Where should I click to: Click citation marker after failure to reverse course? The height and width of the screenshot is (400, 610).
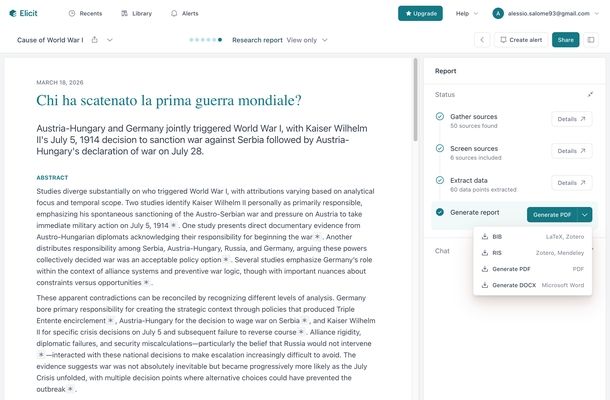[x=301, y=332]
